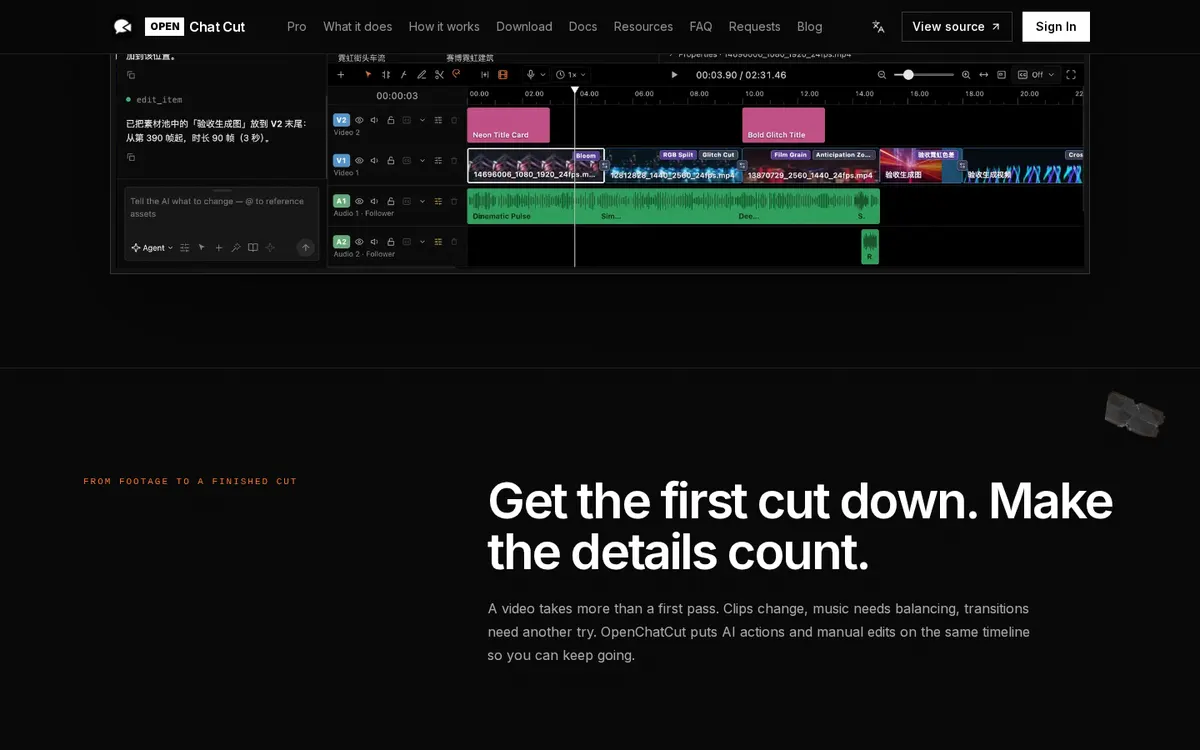Viewport: 1200px width, 750px height.
Task: Open Docs from the header
Action: click(x=583, y=27)
